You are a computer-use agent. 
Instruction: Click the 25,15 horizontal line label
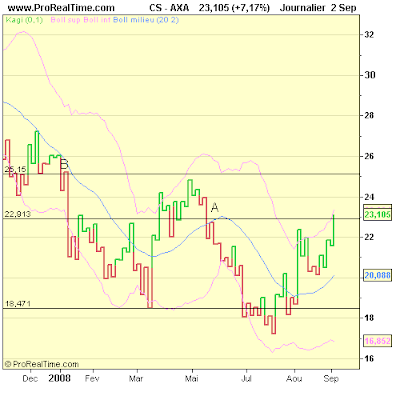click(x=15, y=169)
